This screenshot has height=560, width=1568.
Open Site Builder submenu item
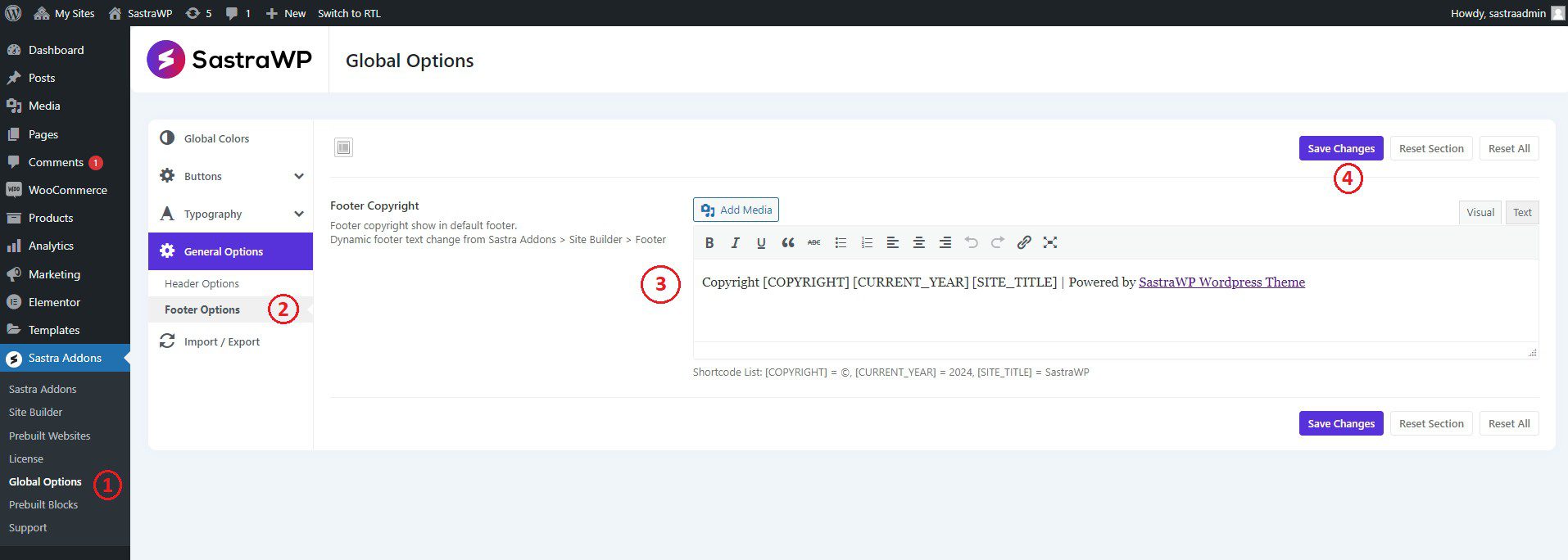35,412
